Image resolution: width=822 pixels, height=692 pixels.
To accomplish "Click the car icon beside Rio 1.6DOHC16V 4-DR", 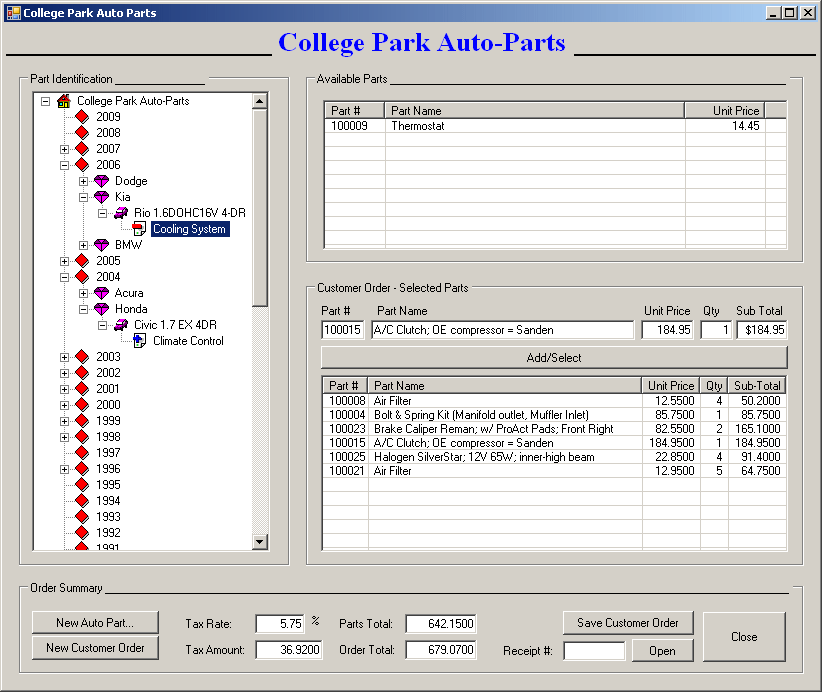I will [x=121, y=213].
